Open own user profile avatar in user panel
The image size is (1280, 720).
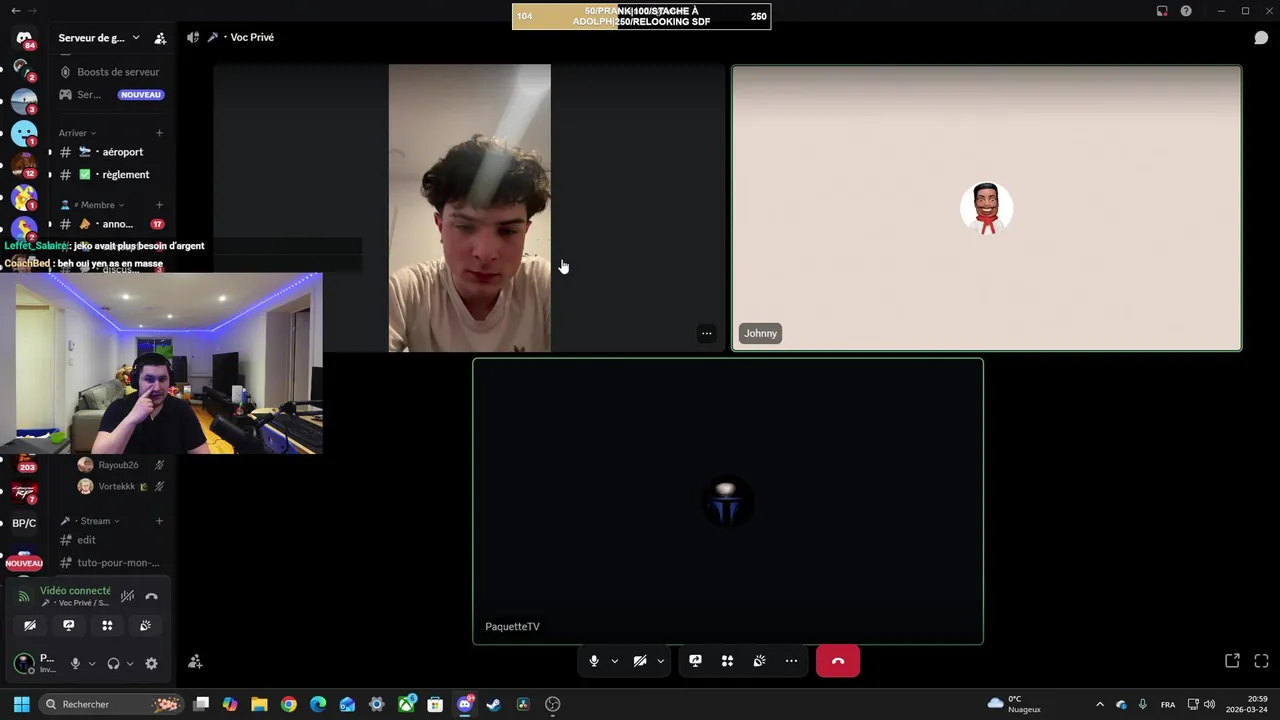[24, 663]
